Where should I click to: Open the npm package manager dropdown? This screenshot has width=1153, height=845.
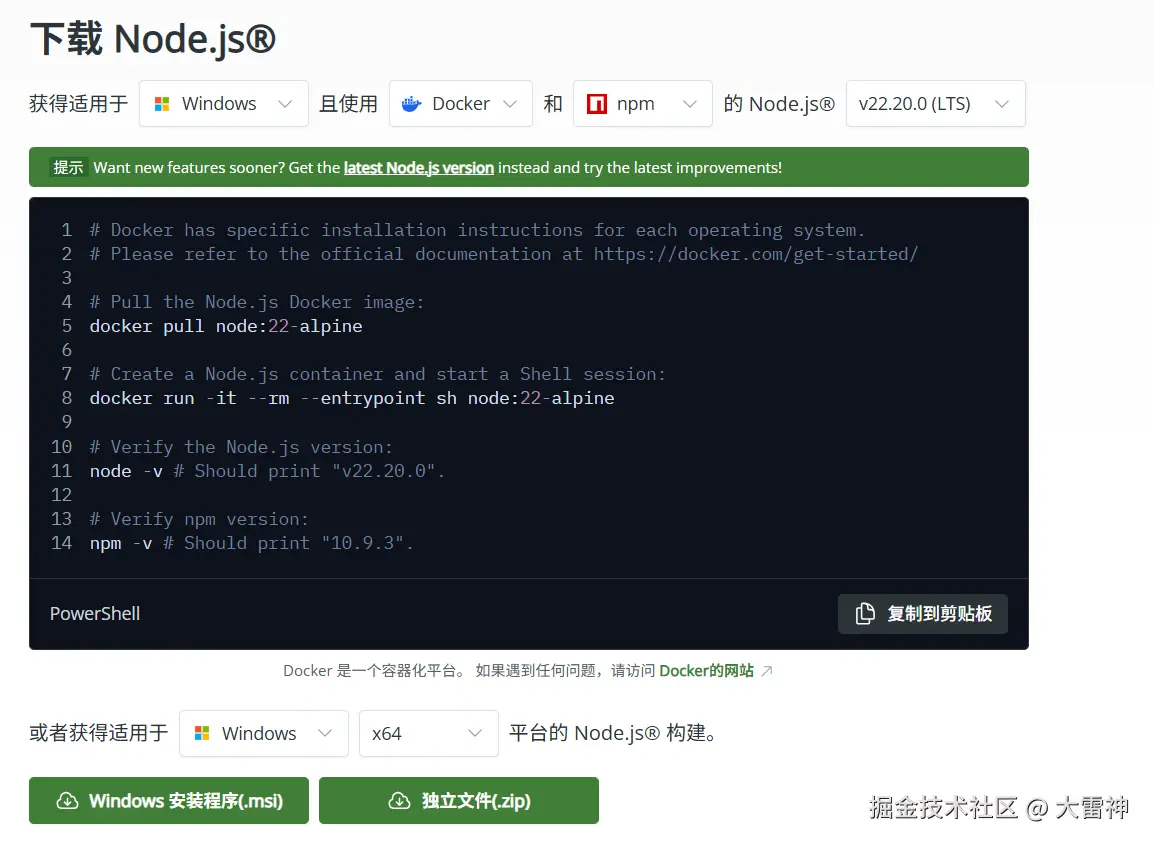[643, 104]
